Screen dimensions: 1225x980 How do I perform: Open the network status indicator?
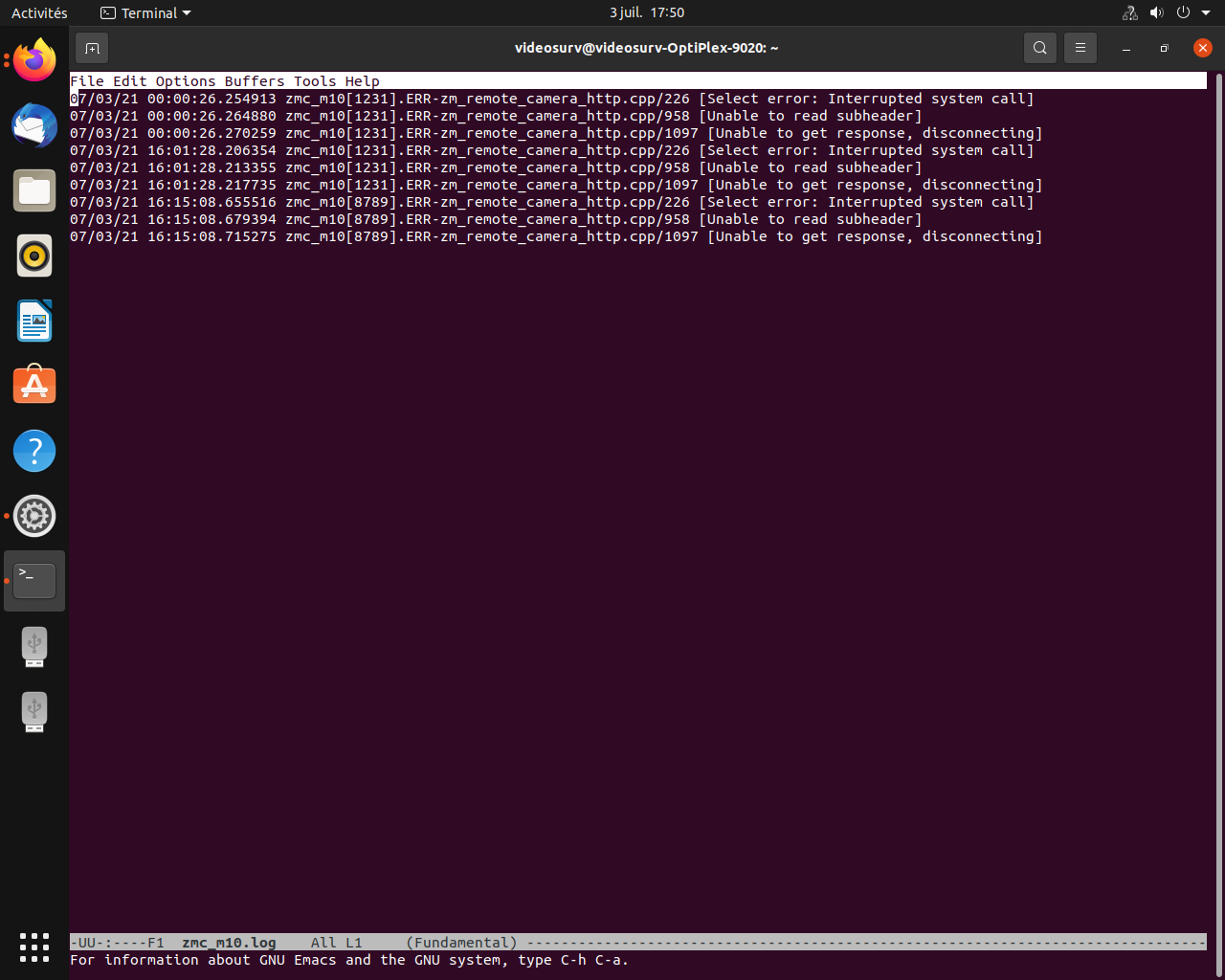click(x=1130, y=12)
